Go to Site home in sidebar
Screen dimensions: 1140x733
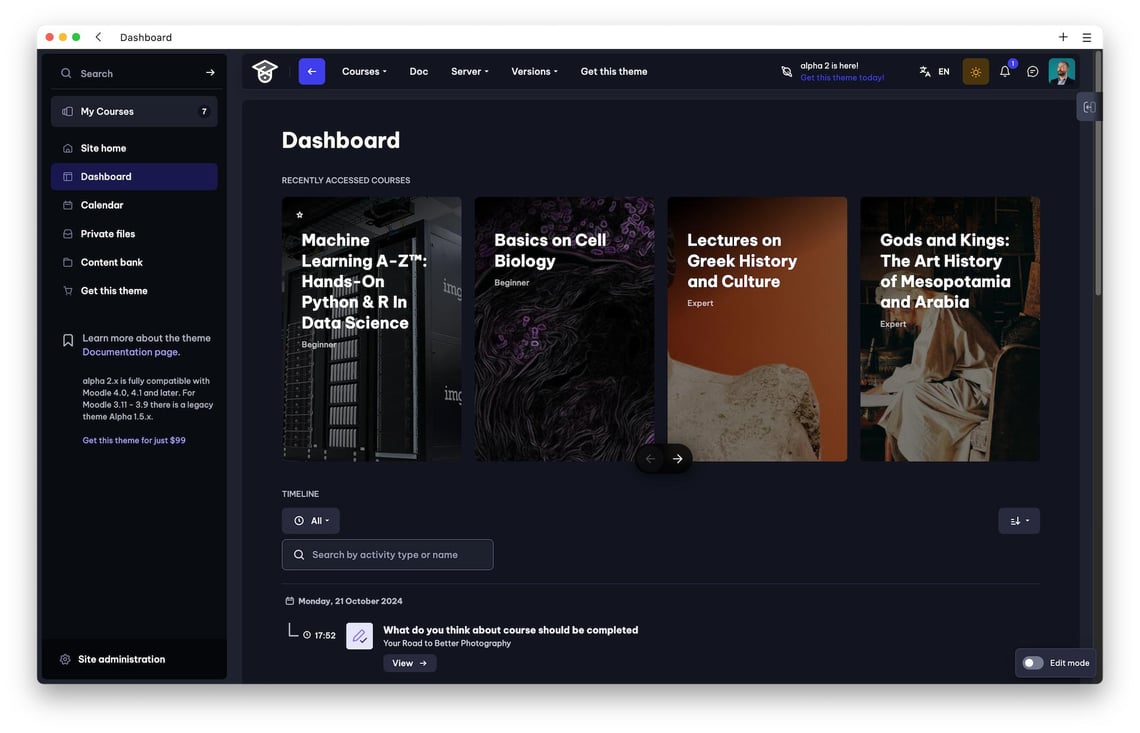click(x=135, y=148)
